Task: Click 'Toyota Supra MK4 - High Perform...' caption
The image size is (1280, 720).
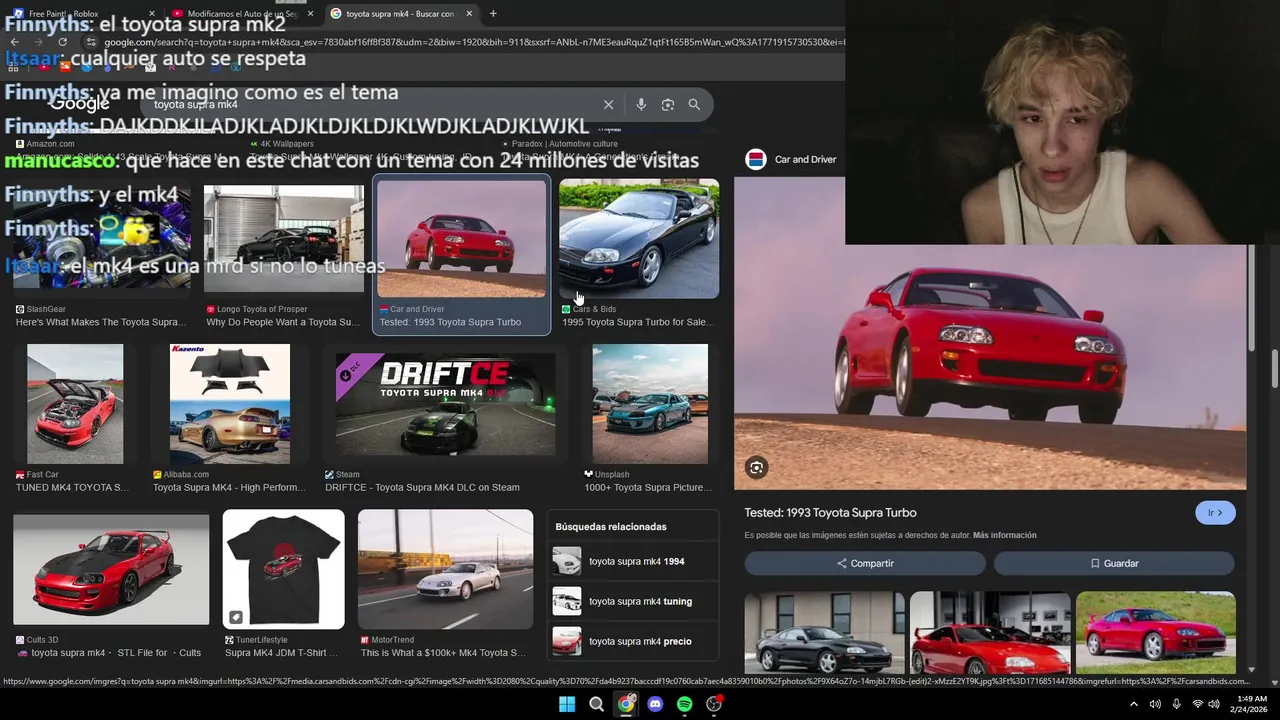Action: coord(229,488)
